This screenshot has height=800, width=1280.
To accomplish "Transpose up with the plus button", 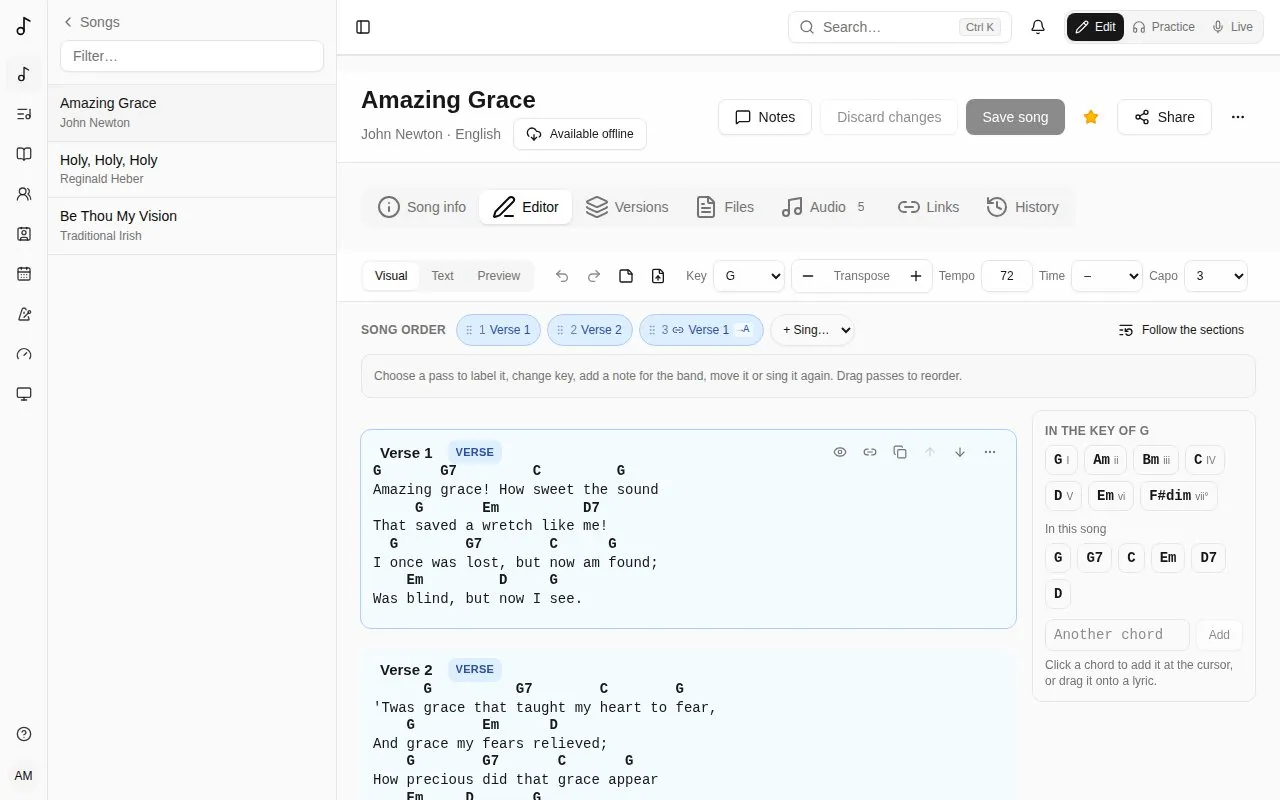I will pyautogui.click(x=916, y=276).
